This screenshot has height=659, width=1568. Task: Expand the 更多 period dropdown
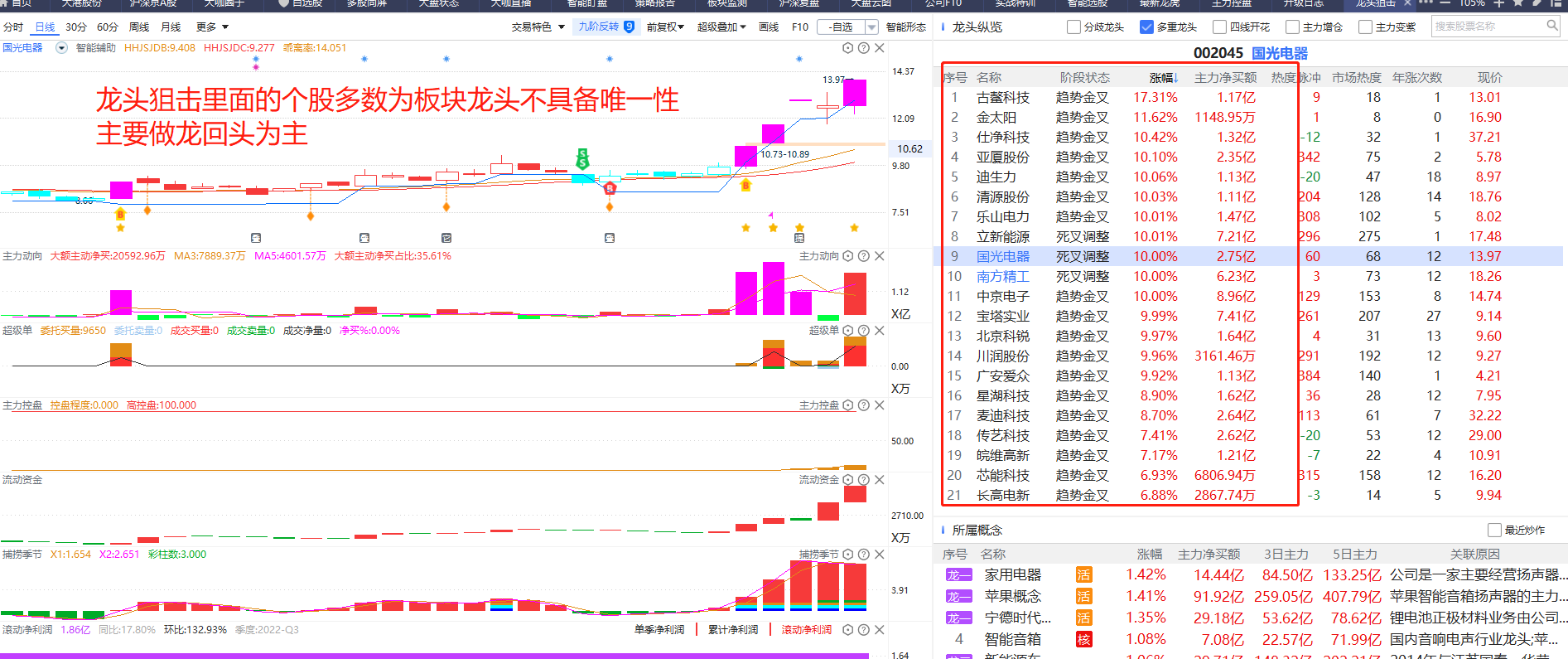pos(212,27)
